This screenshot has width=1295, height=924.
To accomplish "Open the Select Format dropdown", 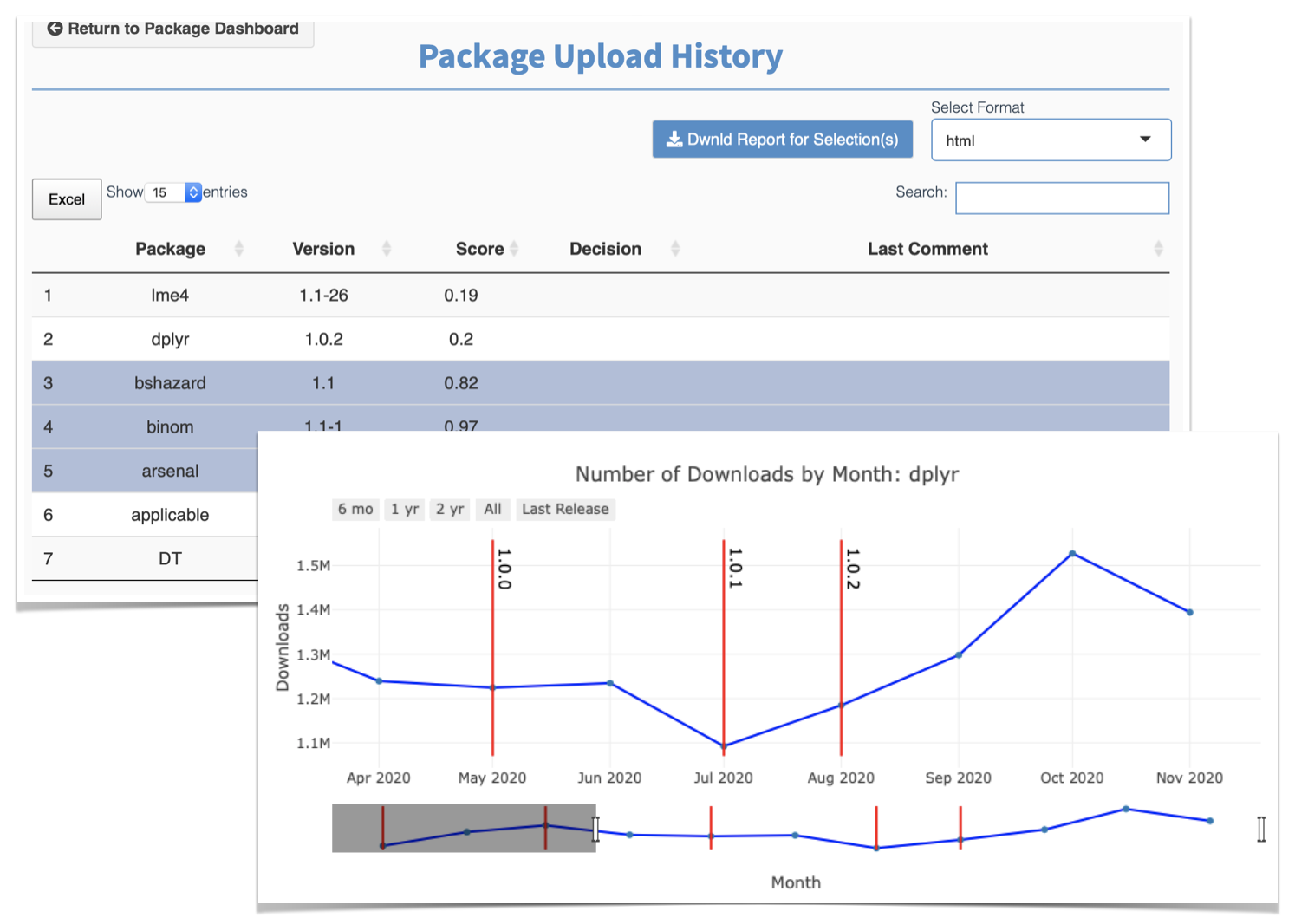I will click(x=1051, y=140).
